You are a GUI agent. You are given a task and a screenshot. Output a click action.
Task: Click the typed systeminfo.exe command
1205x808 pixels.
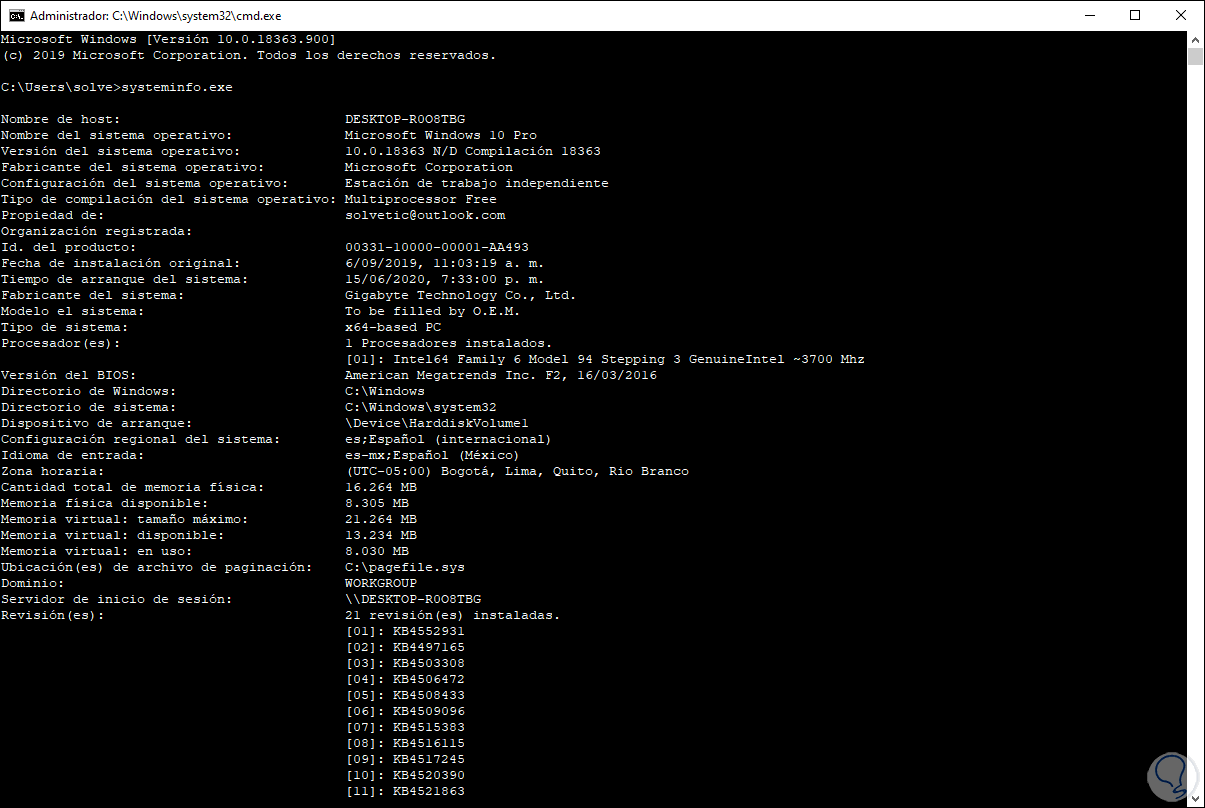176,87
